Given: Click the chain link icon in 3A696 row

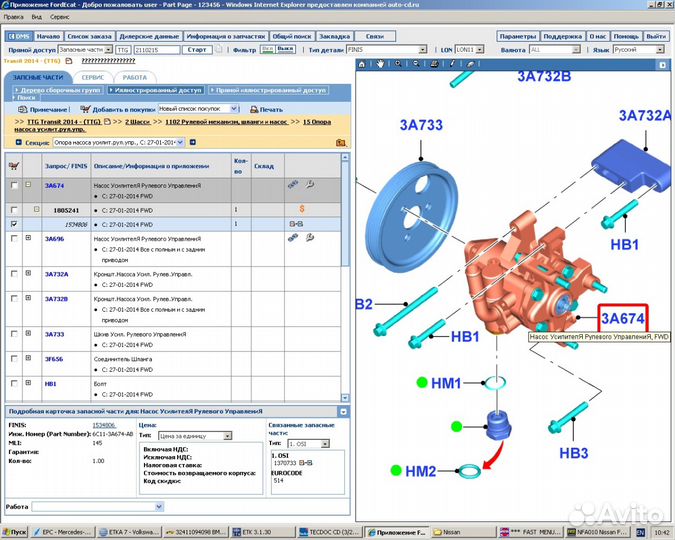Looking at the screenshot, I should [x=292, y=238].
